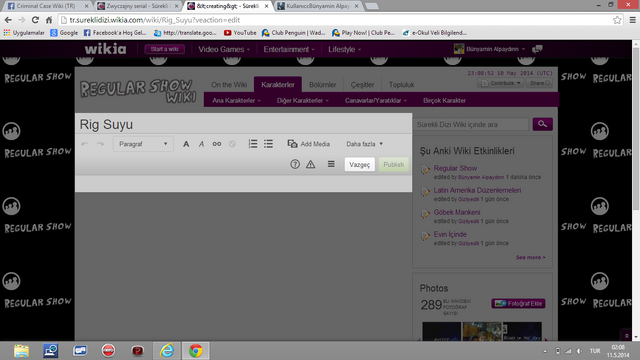Reload the current page
Image resolution: width=640 pixels, height=360 pixels.
(x=36, y=20)
